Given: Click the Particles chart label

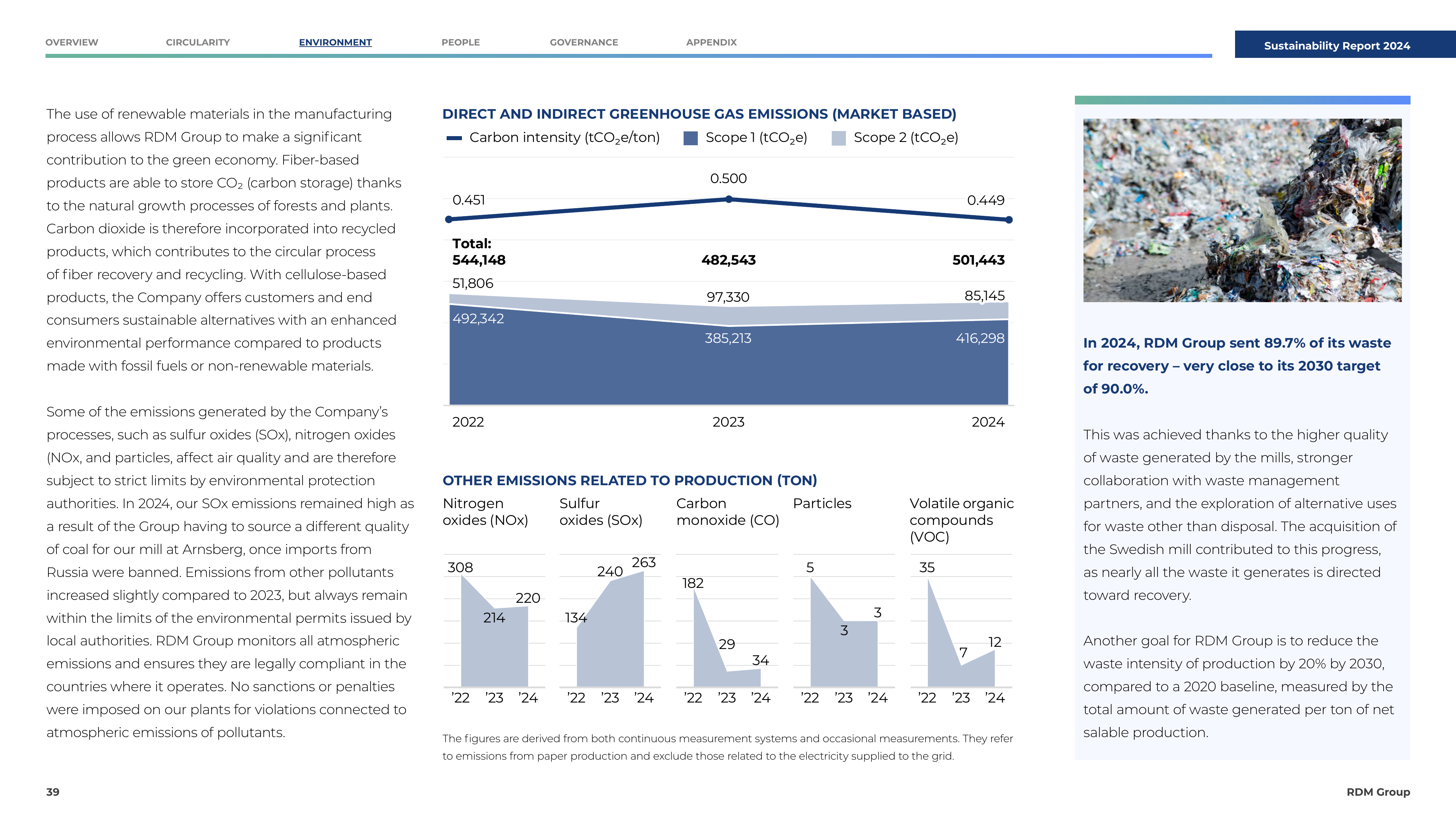Looking at the screenshot, I should [x=822, y=504].
